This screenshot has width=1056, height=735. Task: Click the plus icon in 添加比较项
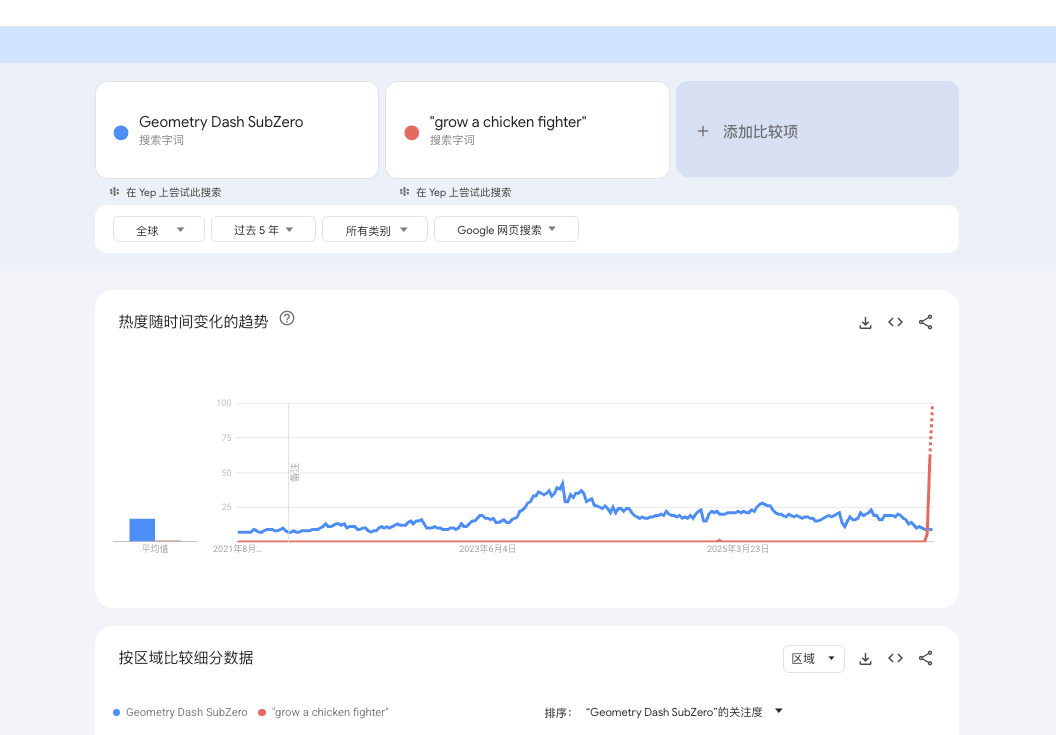pos(702,131)
